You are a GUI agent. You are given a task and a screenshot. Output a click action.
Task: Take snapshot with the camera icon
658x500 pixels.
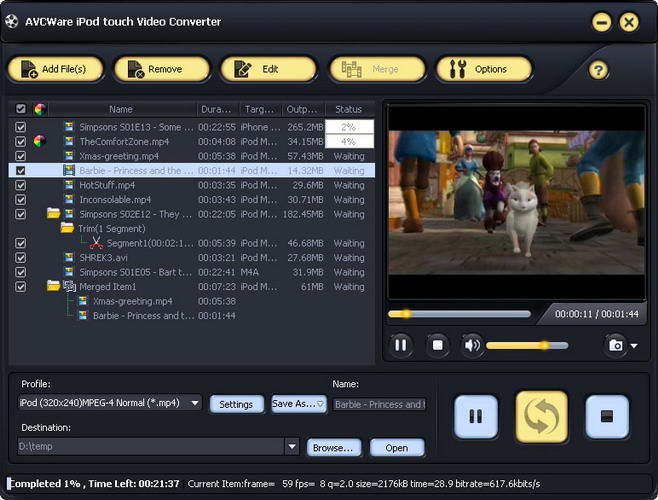(x=616, y=346)
